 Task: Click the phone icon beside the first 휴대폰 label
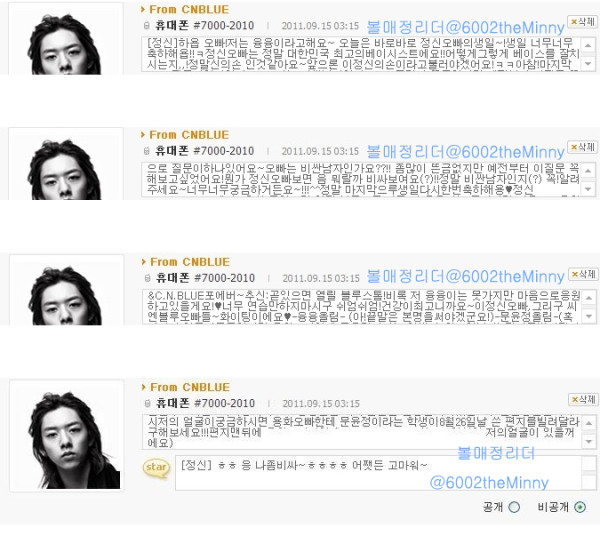(146, 26)
